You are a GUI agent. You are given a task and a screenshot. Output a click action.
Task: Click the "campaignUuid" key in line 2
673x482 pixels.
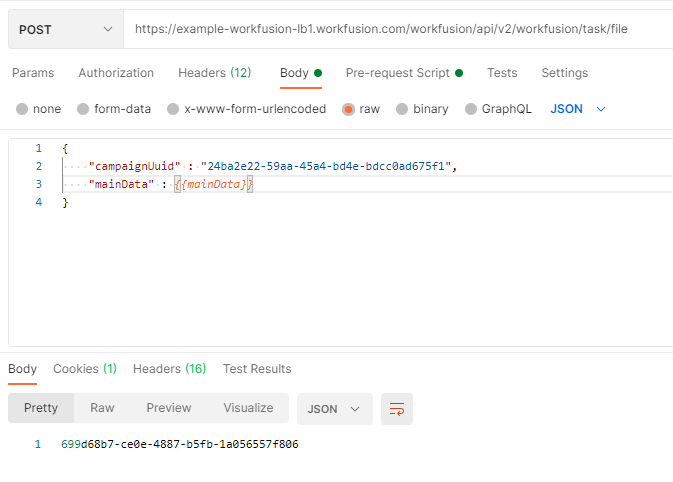point(134,166)
